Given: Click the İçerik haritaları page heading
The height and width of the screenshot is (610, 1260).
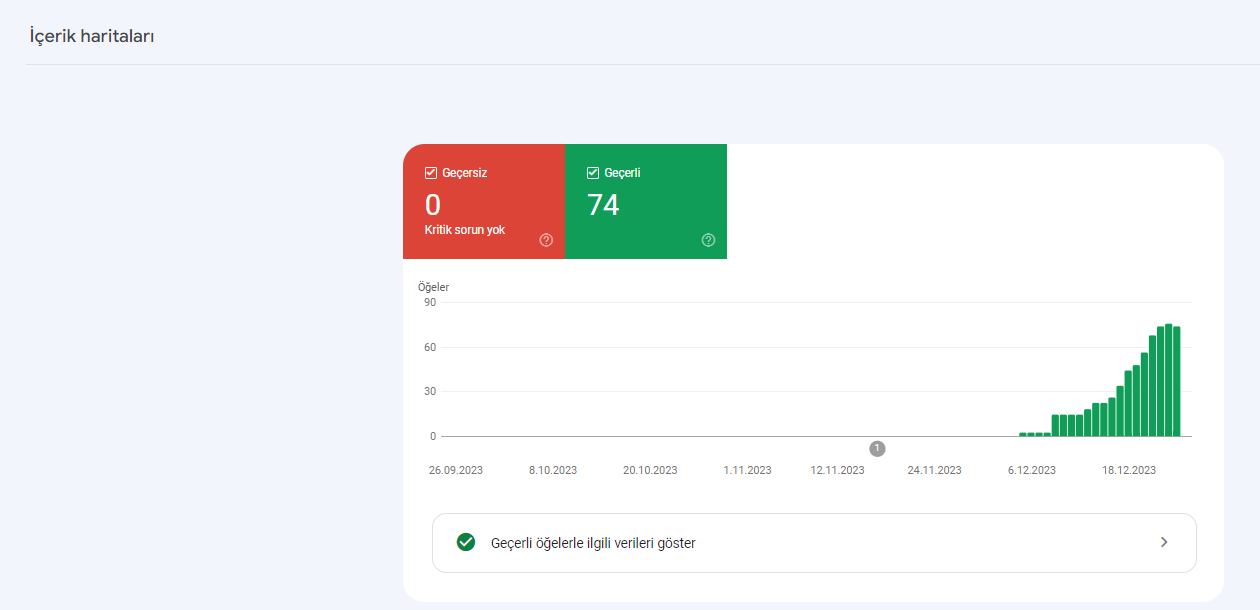Looking at the screenshot, I should pyautogui.click(x=91, y=36).
